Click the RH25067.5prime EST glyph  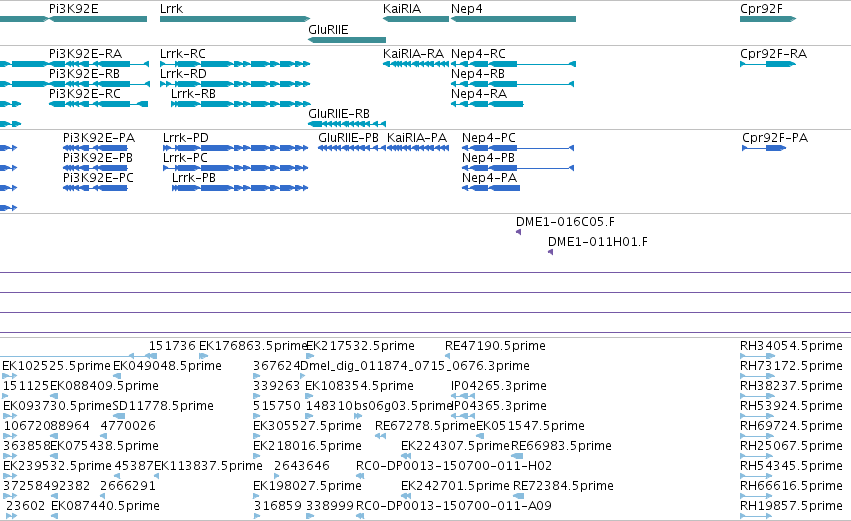757,456
